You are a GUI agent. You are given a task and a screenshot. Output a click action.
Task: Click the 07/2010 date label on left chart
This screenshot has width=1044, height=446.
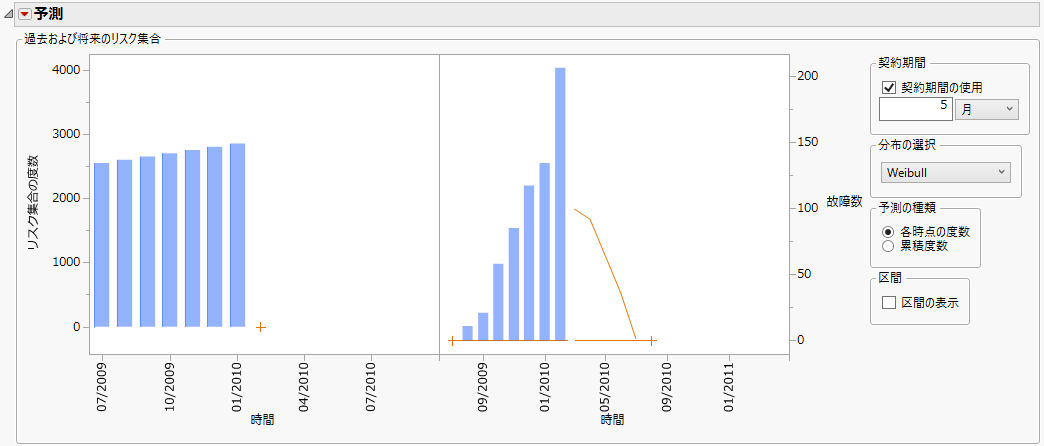pyautogui.click(x=372, y=386)
